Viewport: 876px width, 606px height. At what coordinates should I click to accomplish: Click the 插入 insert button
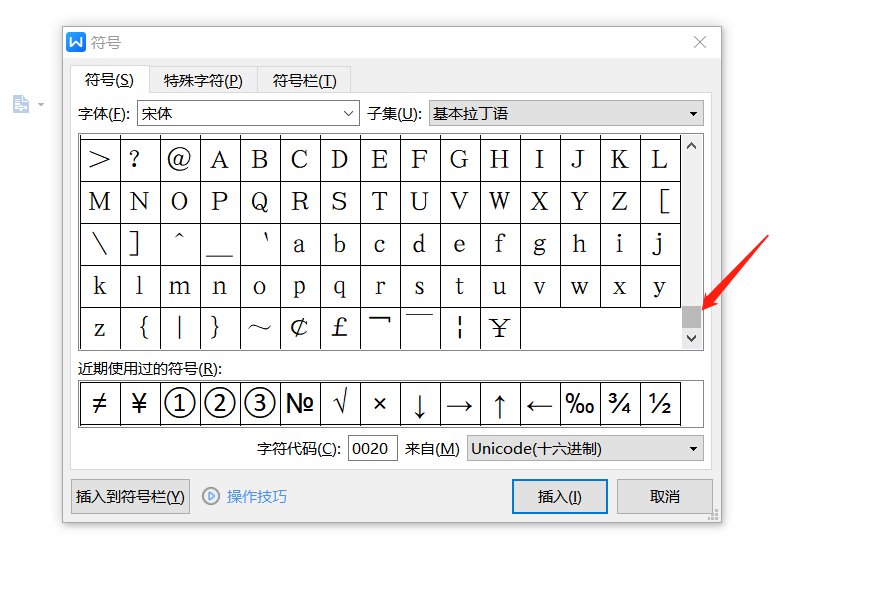pyautogui.click(x=559, y=496)
